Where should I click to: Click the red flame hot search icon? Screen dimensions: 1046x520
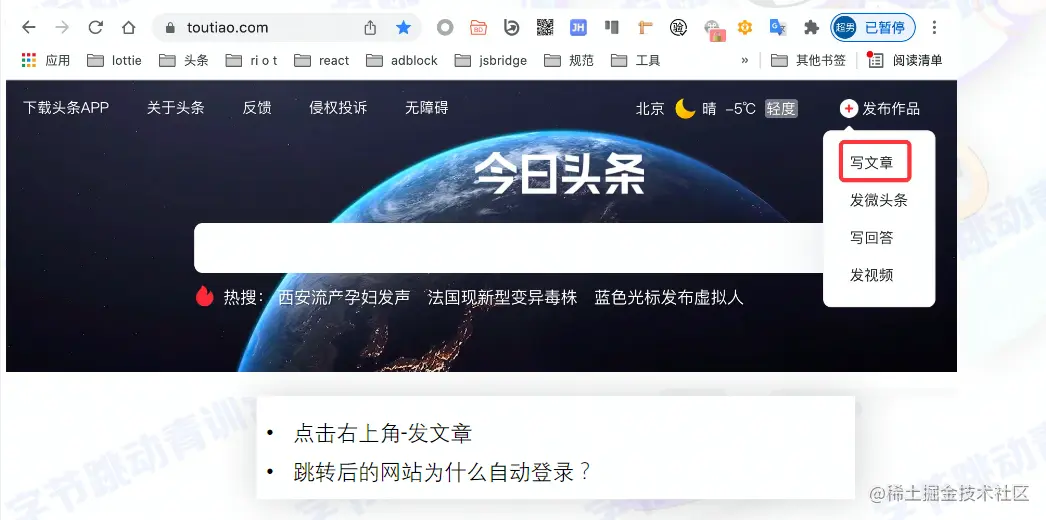[x=205, y=296]
